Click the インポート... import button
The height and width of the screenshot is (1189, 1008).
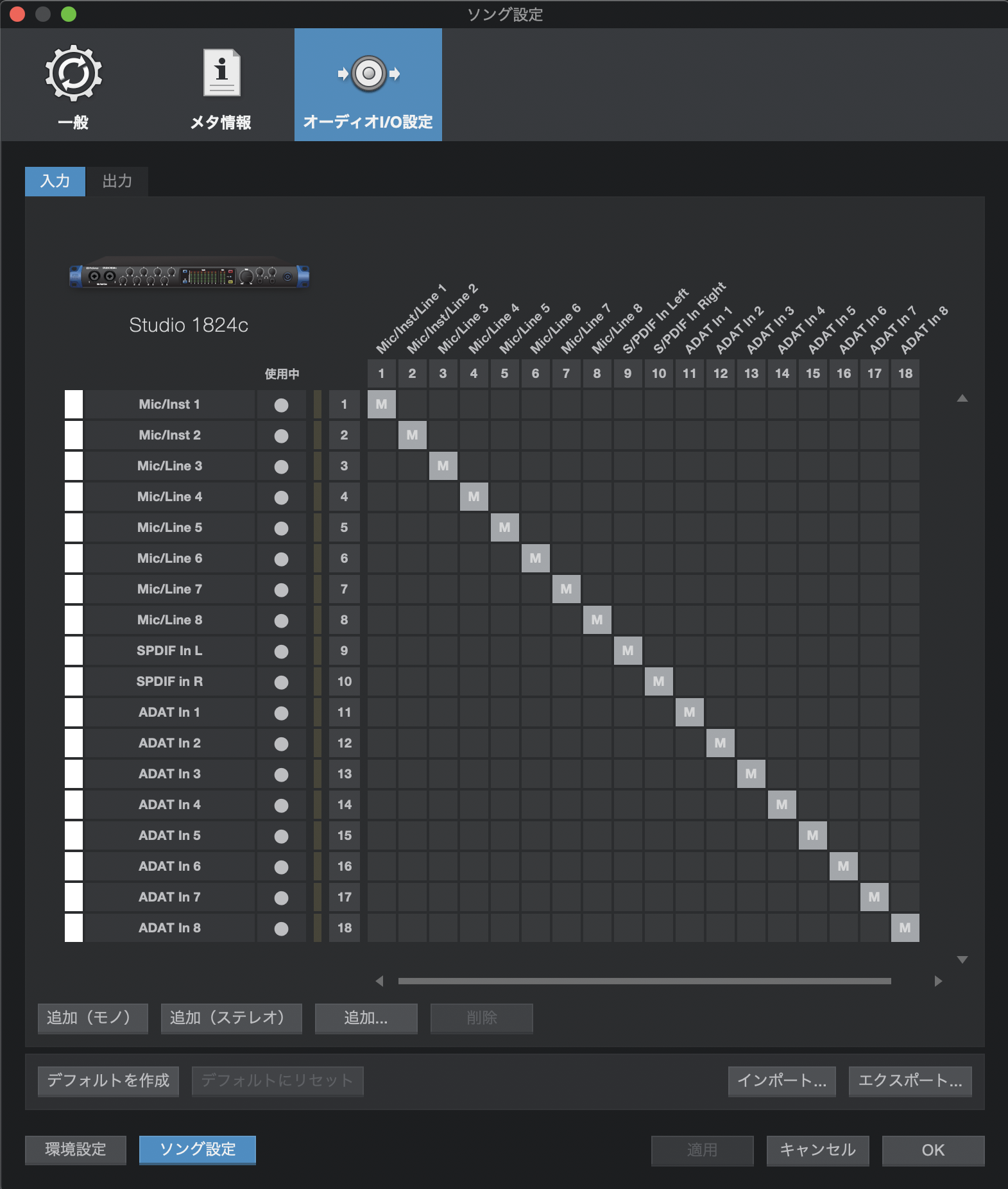782,1081
